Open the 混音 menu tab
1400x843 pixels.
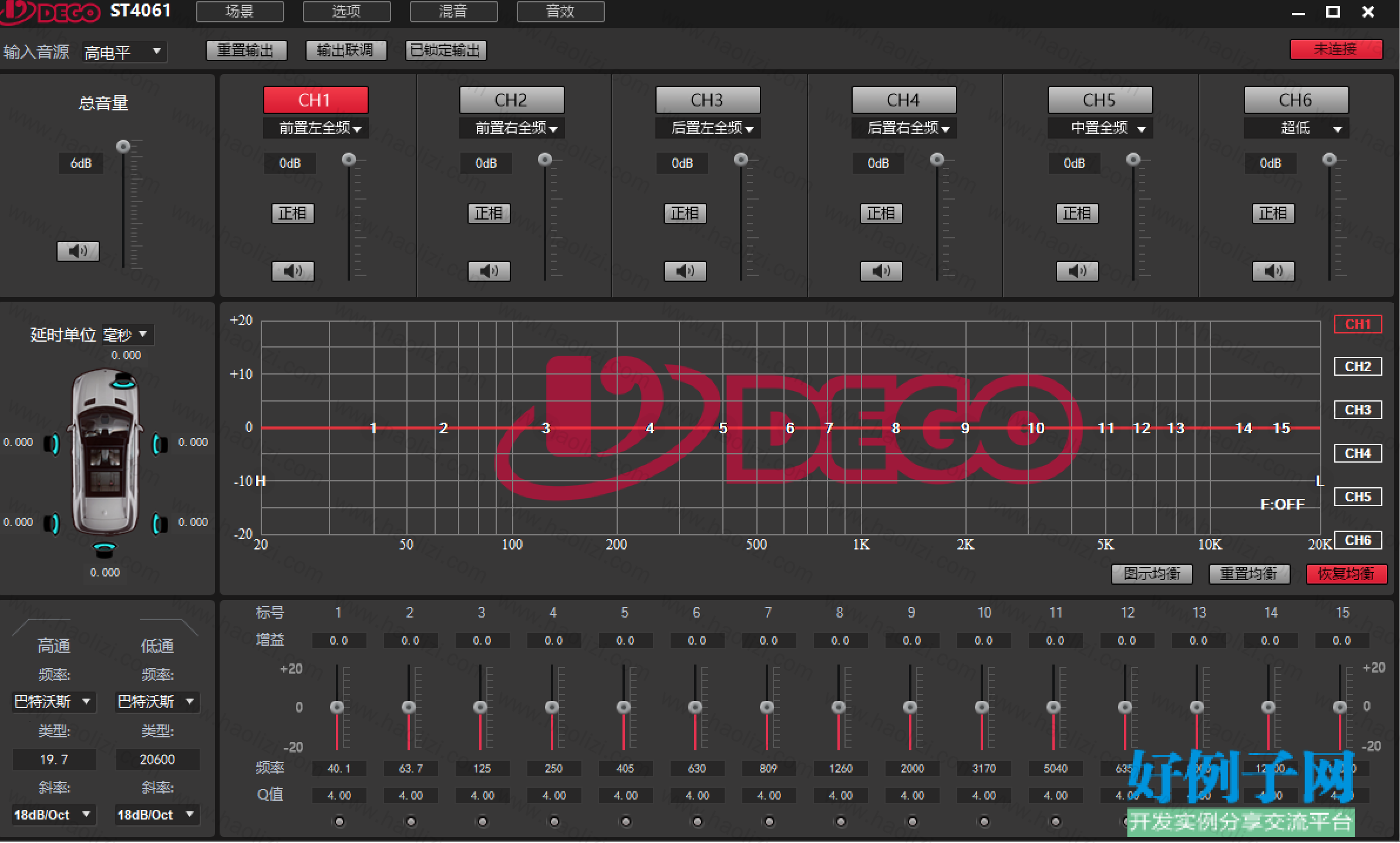pos(453,11)
